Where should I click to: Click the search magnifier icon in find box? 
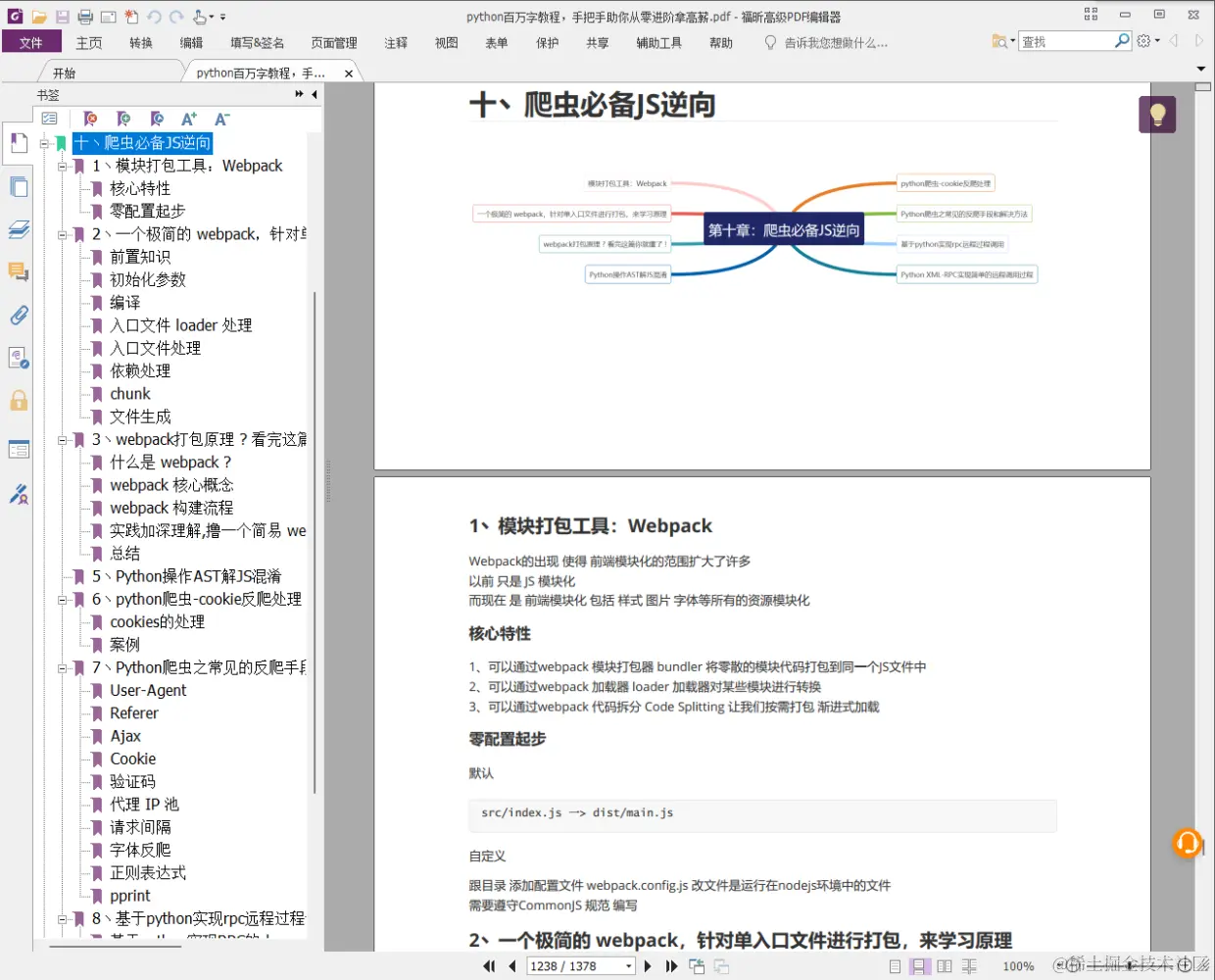(1123, 40)
